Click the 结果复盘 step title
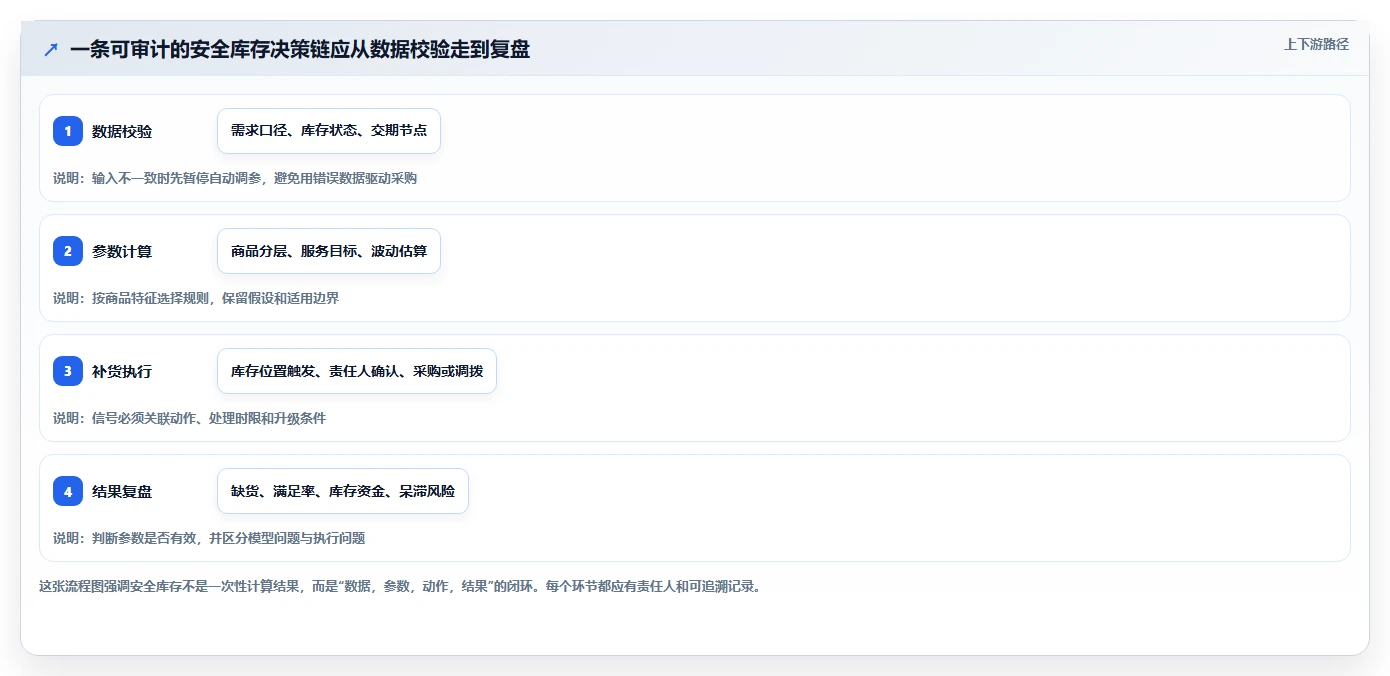 122,491
